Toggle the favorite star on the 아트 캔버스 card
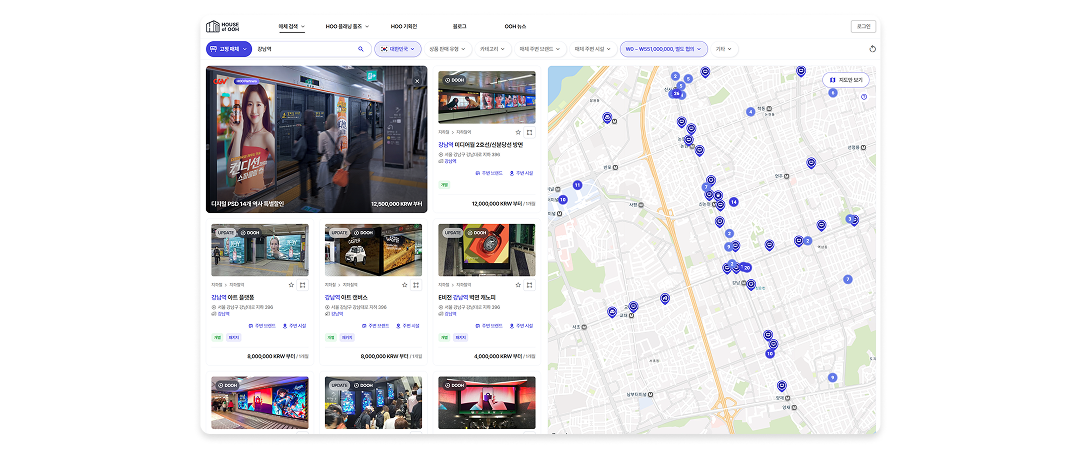 pyautogui.click(x=405, y=285)
